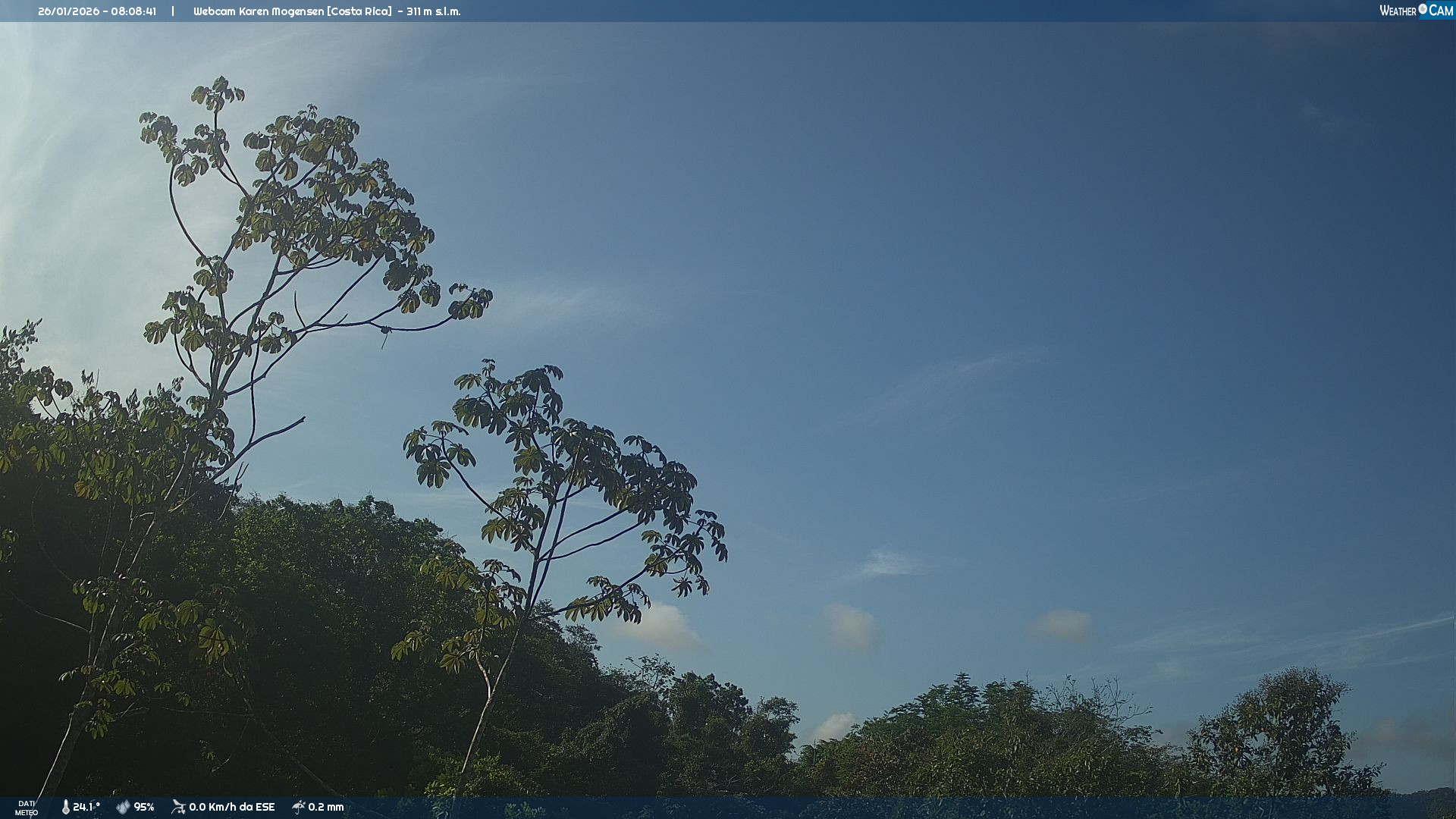Click the Weather word in top-right logo
Viewport: 1456px width, 819px height.
[1398, 11]
